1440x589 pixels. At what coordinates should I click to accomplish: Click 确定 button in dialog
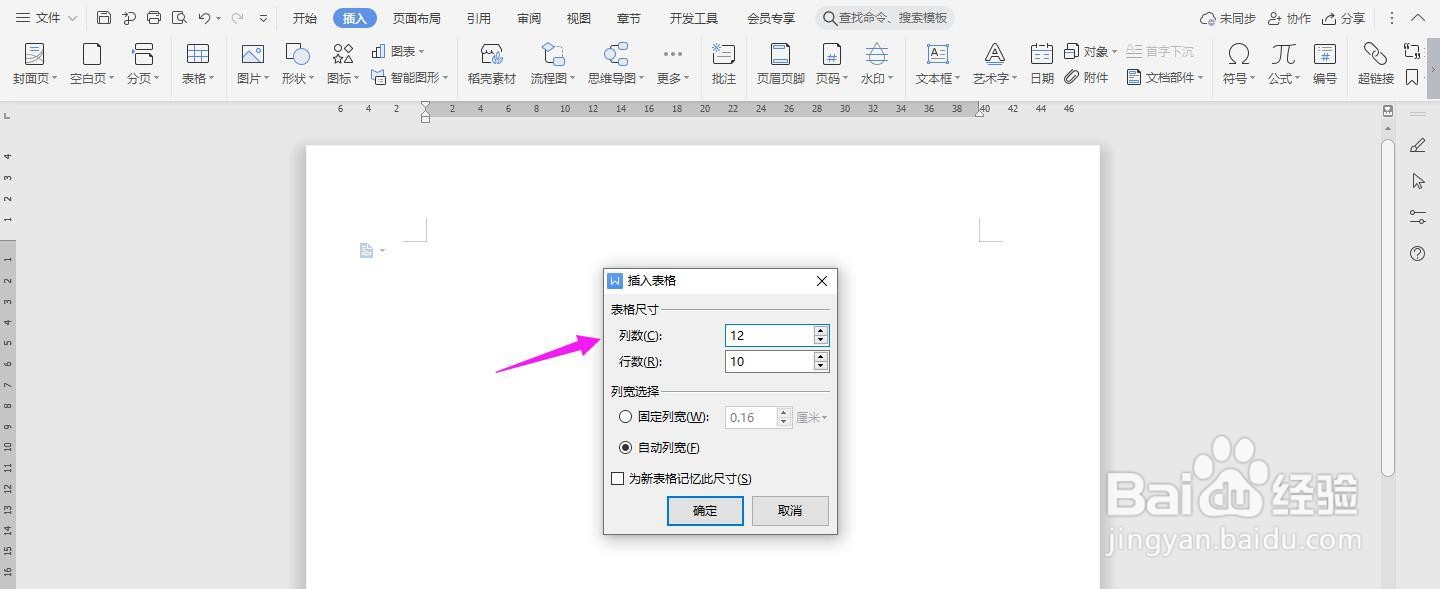705,510
